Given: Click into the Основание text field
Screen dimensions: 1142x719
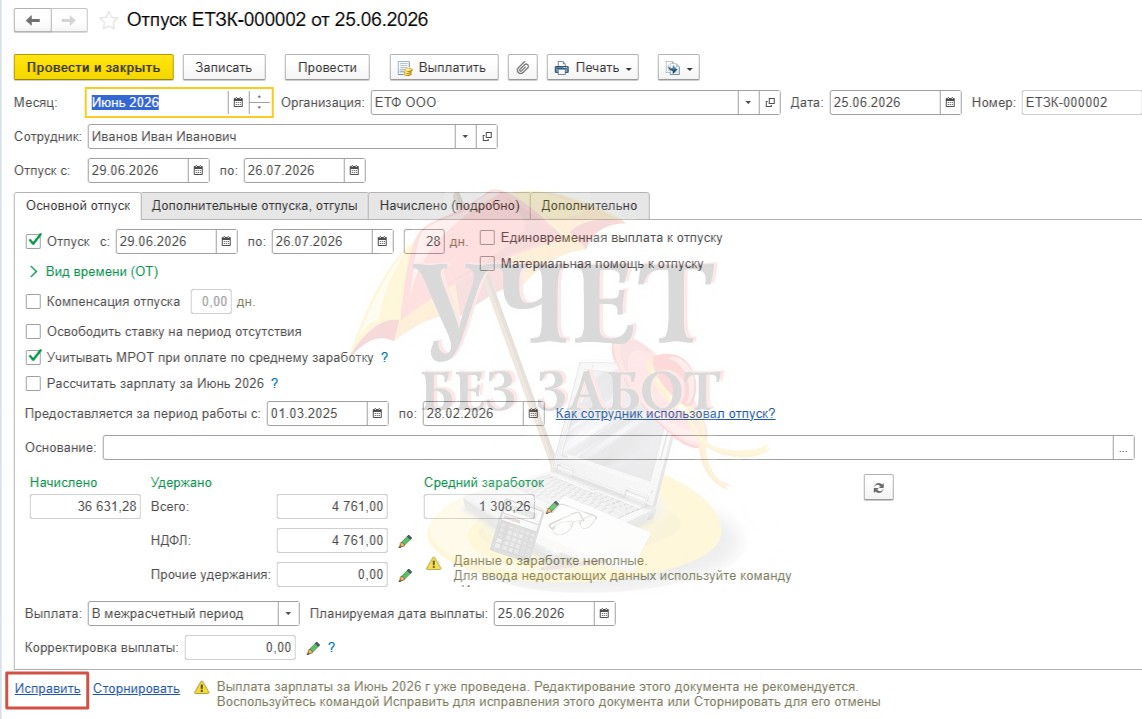Looking at the screenshot, I should (608, 448).
